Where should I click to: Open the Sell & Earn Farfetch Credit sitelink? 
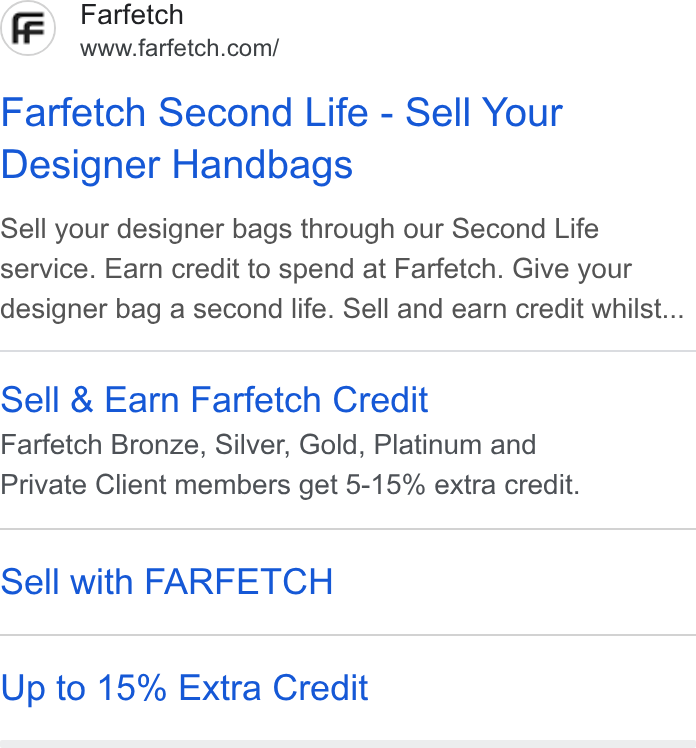[x=214, y=399]
